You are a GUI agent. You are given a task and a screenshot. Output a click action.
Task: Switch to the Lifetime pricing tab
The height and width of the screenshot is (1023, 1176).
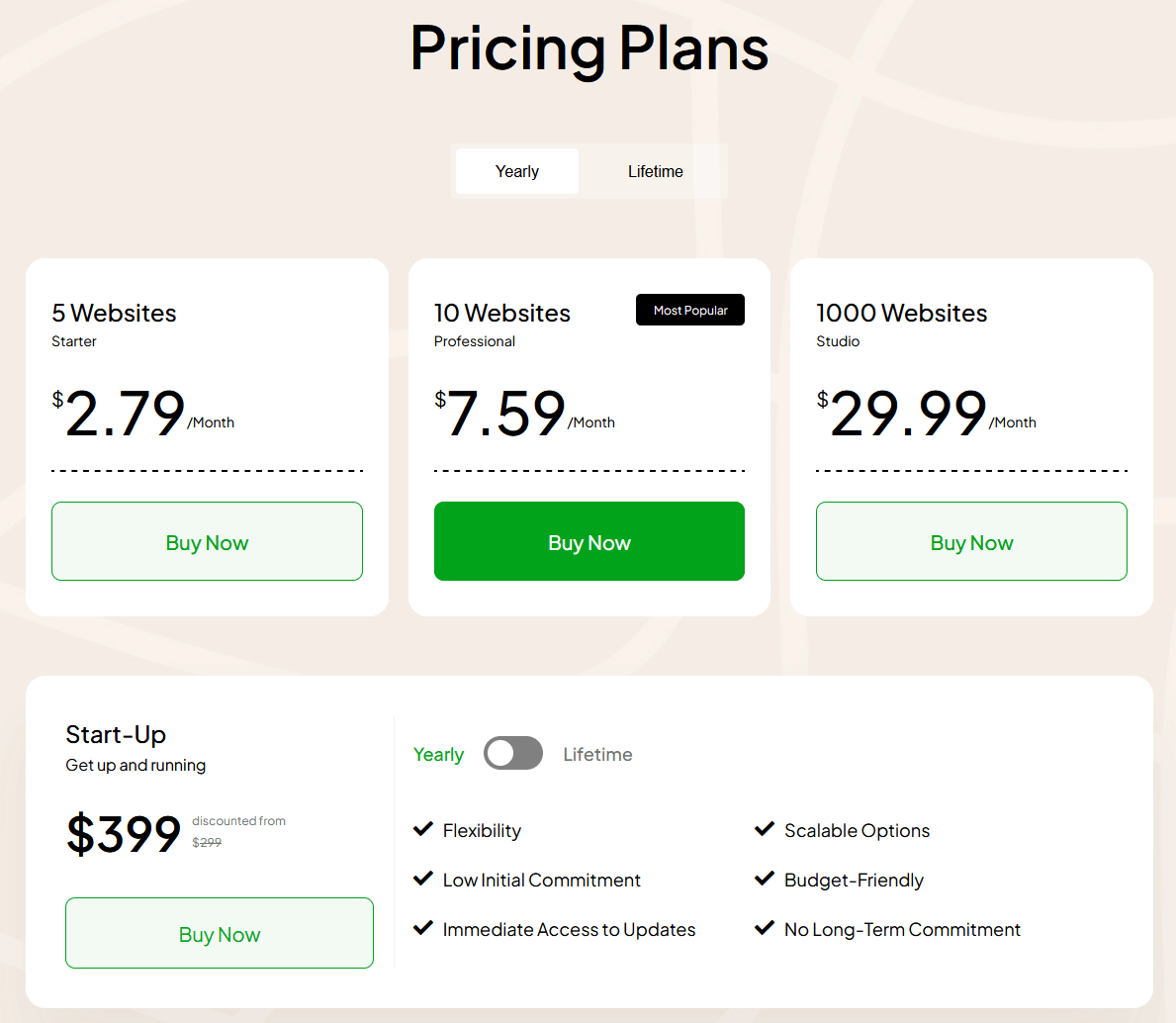(656, 172)
